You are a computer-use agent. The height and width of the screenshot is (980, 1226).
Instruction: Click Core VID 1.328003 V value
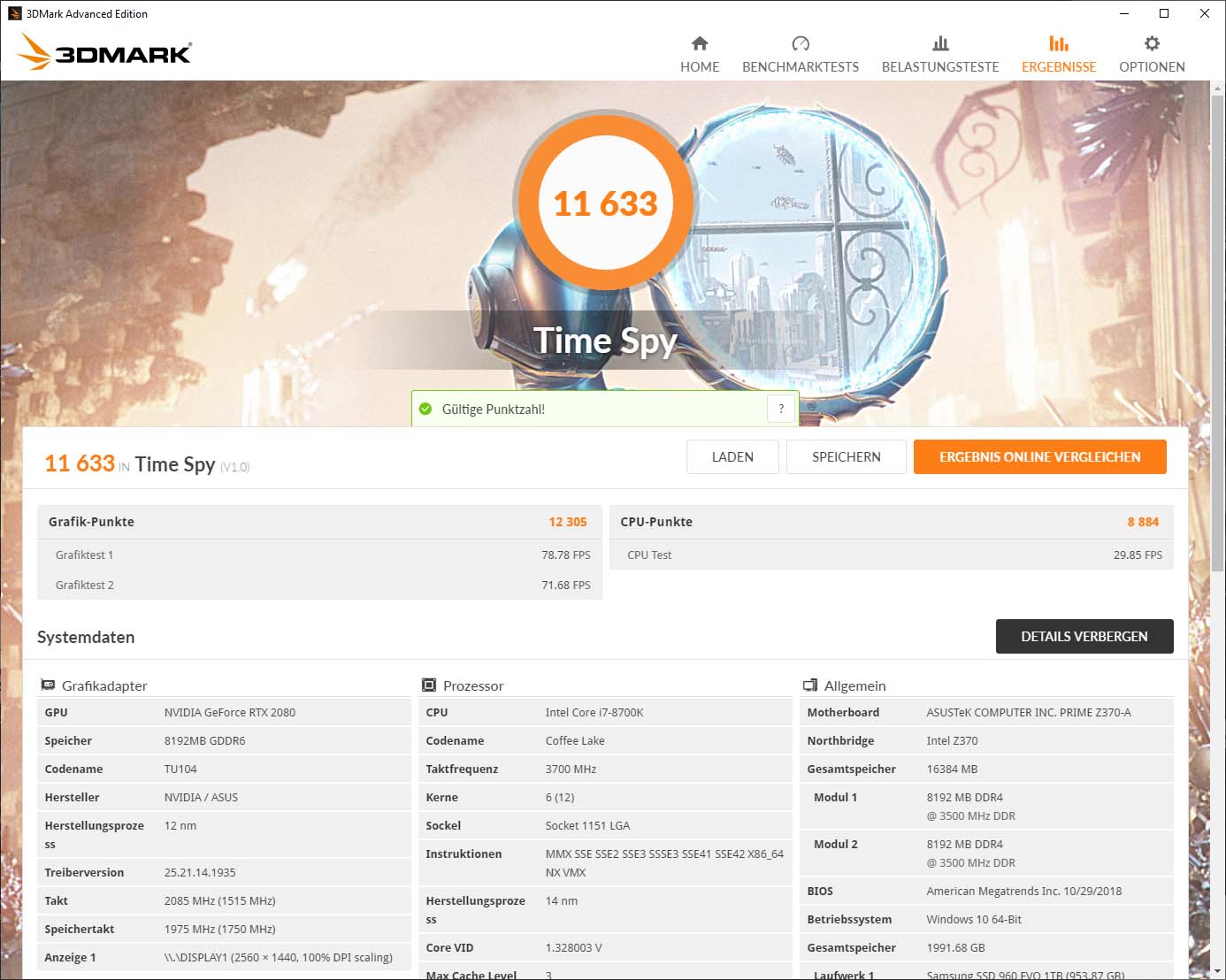pyautogui.click(x=573, y=947)
